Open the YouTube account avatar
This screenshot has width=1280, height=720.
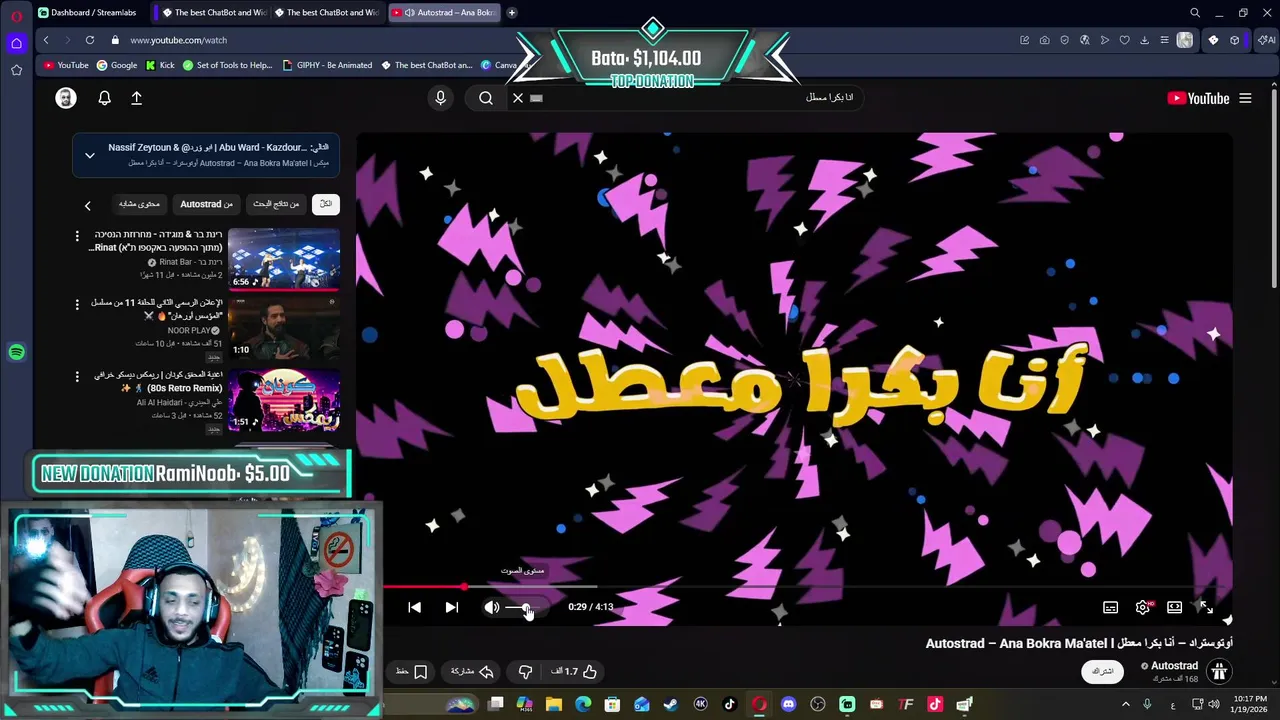point(65,98)
